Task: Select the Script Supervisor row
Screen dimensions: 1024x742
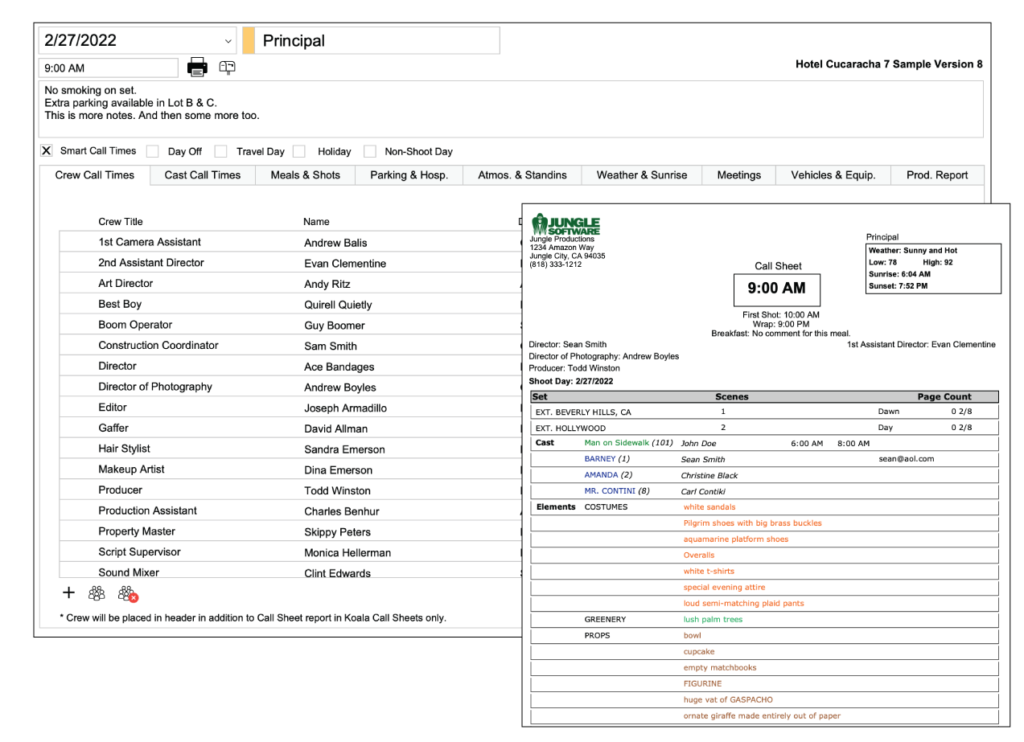Action: [x=291, y=552]
